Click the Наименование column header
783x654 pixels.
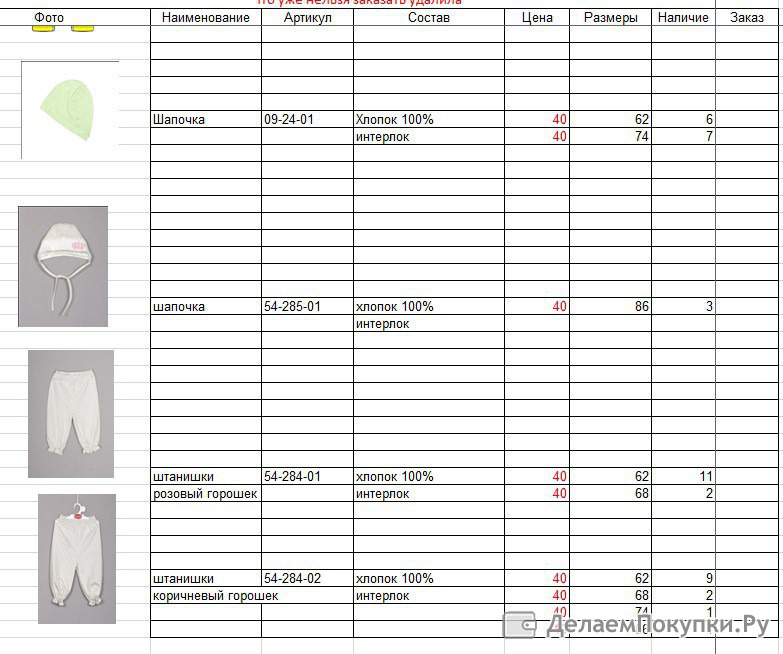206,17
